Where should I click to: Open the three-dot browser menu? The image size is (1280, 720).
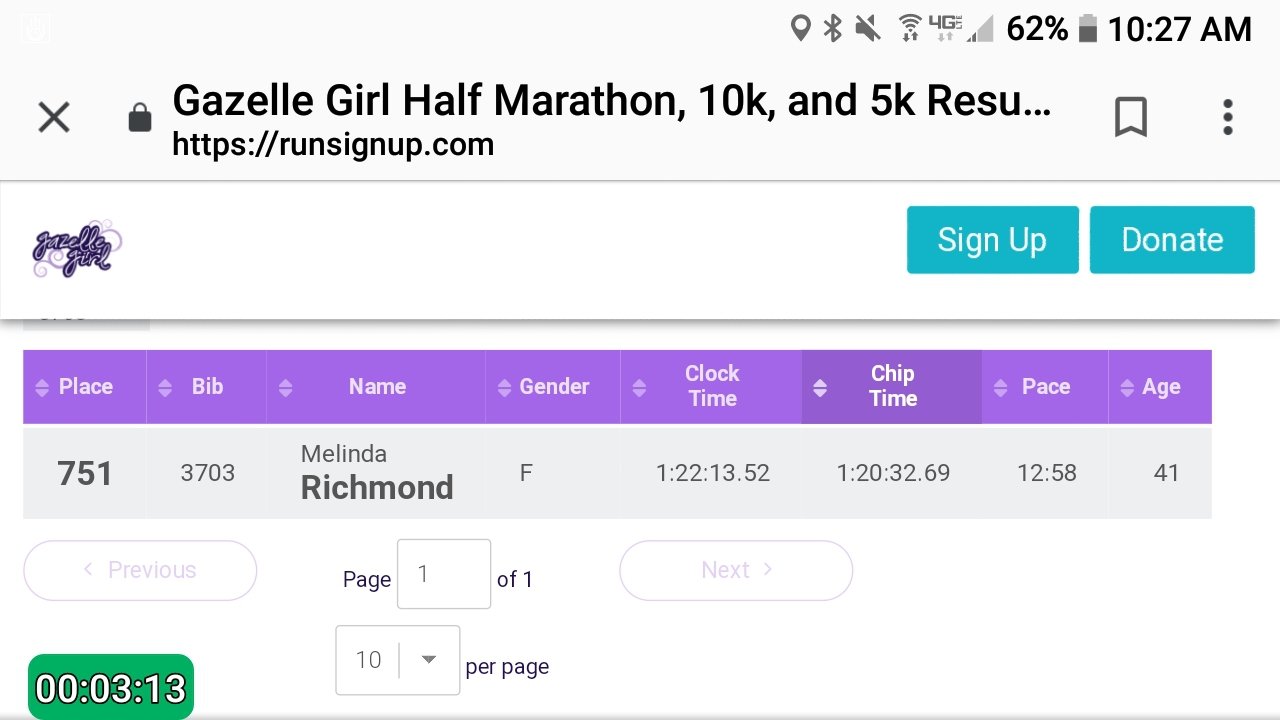pyautogui.click(x=1228, y=118)
